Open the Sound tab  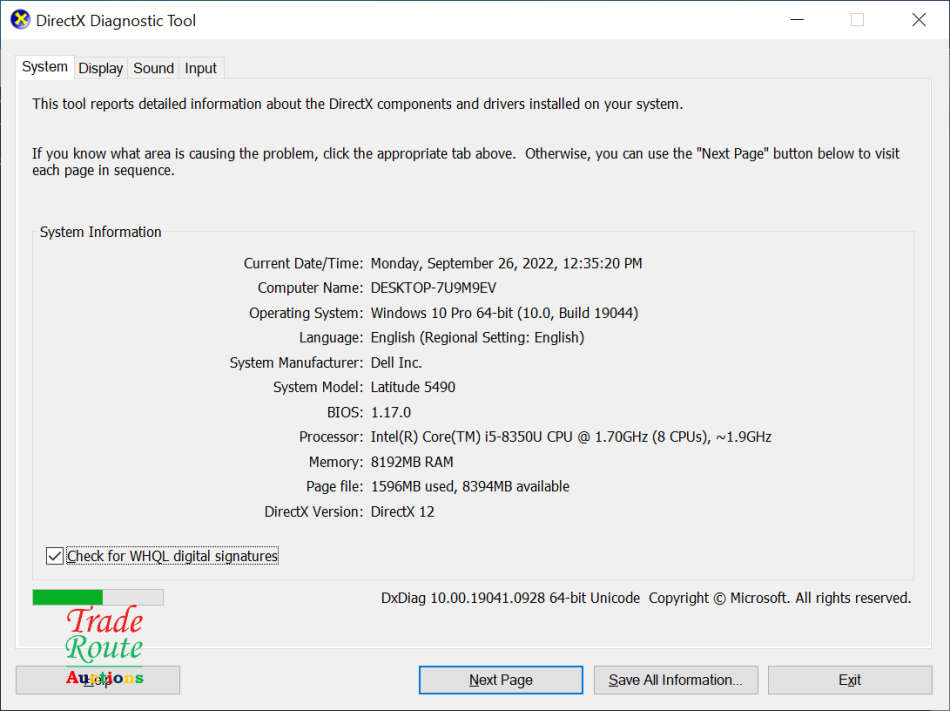[152, 68]
